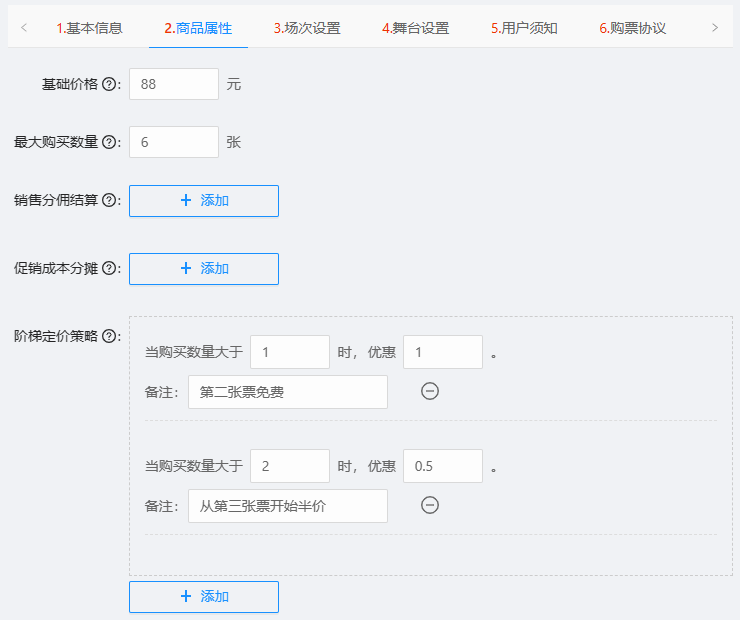Click help icon beside 阶梯定价策略
This screenshot has height=620, width=740.
point(109,336)
